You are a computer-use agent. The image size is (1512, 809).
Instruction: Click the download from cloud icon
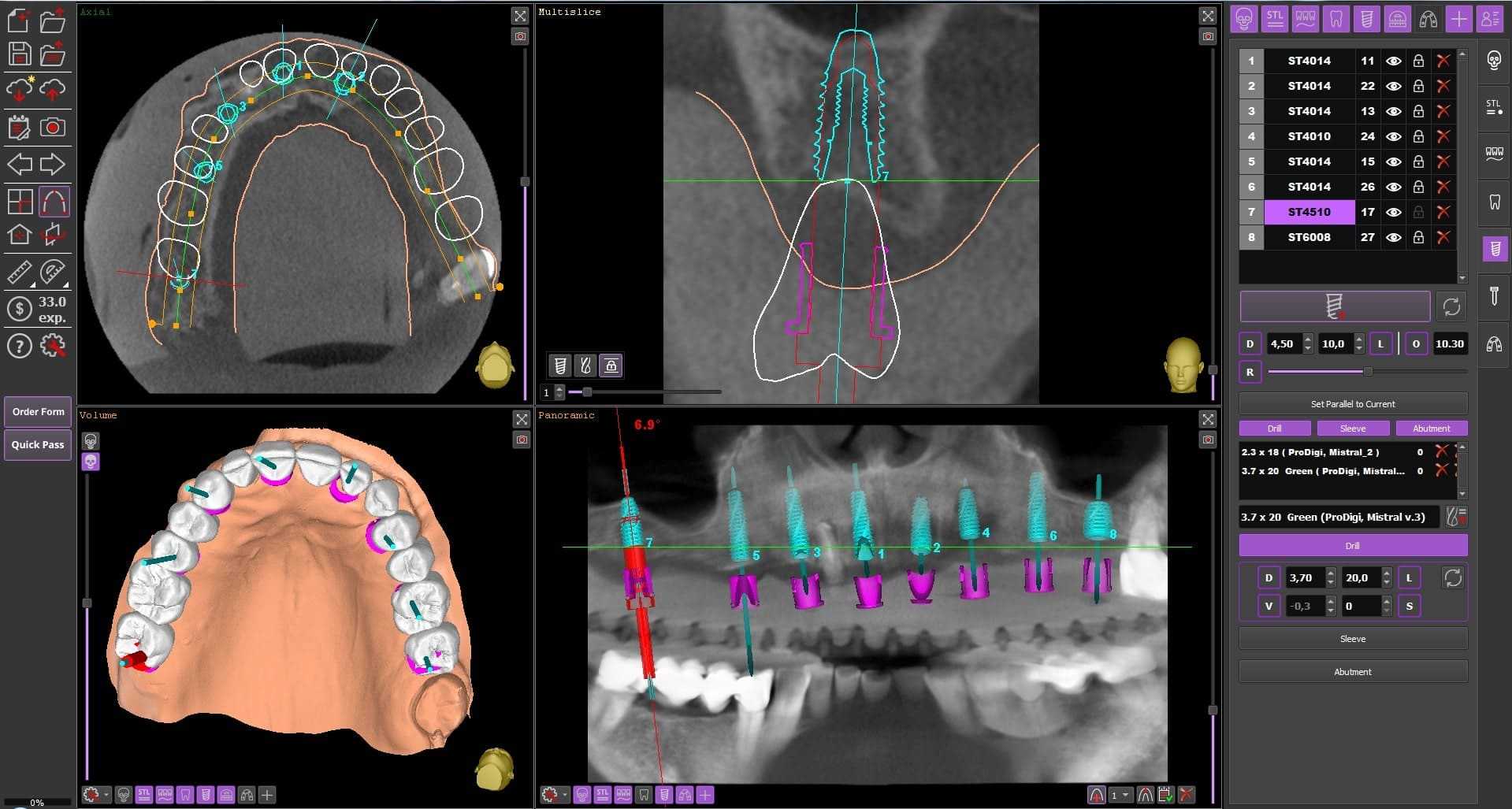[20, 90]
